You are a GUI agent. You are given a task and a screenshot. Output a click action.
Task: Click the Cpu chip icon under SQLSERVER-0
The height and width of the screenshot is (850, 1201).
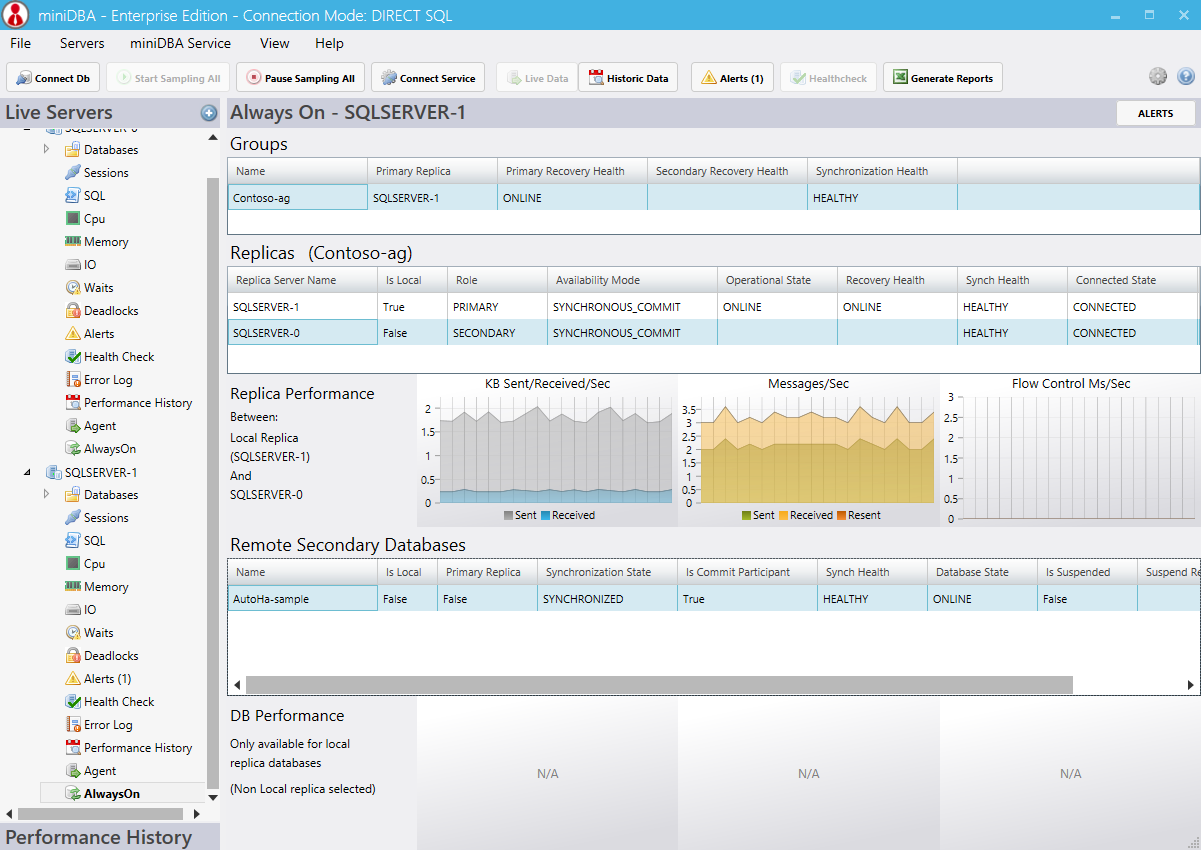73,219
